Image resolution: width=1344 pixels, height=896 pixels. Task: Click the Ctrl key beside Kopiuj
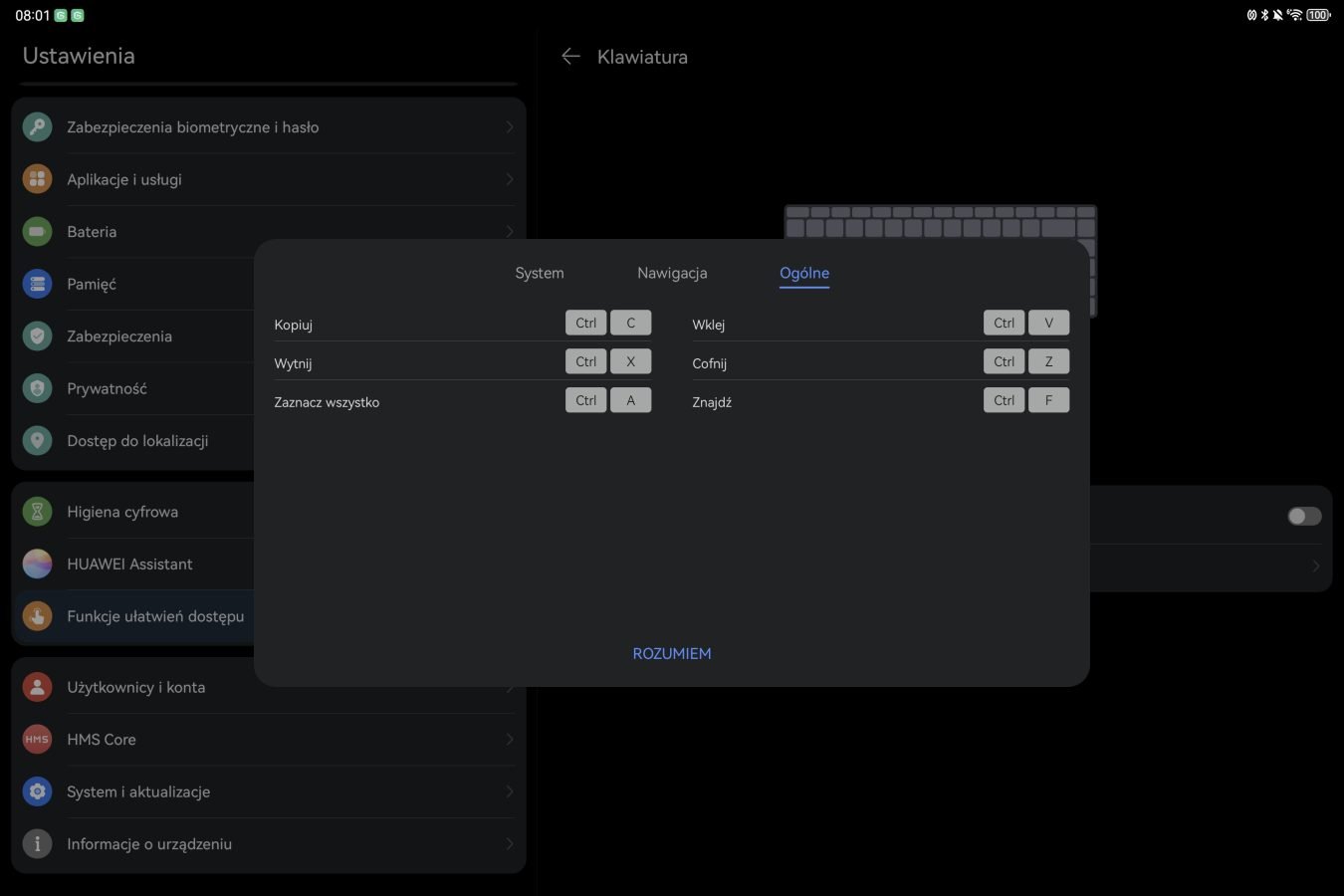click(585, 323)
